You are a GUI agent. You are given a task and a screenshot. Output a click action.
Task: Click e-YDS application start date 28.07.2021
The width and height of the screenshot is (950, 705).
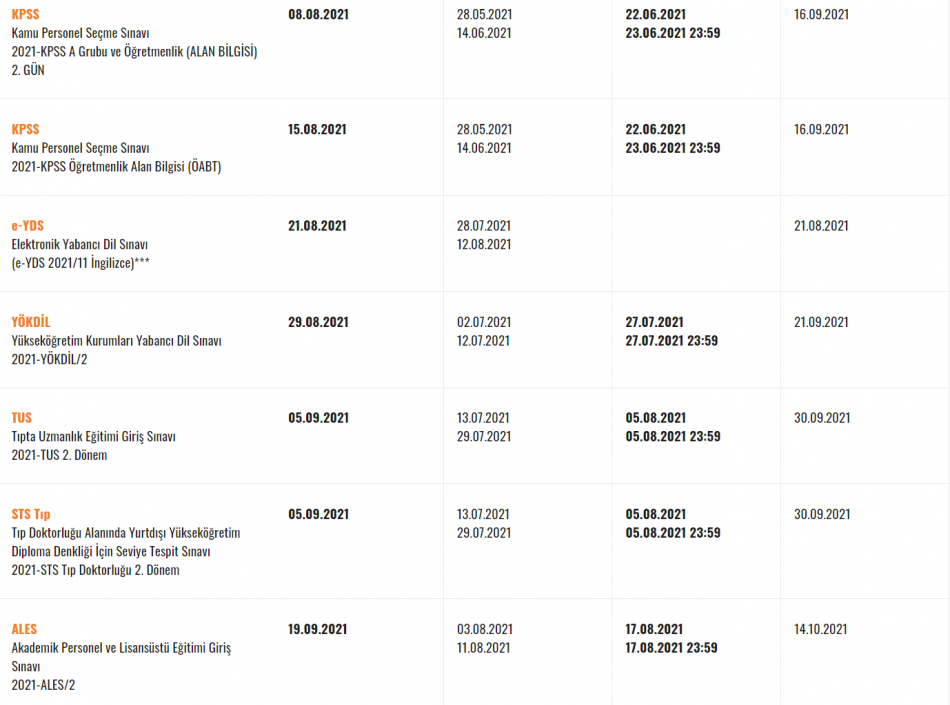[x=484, y=226]
